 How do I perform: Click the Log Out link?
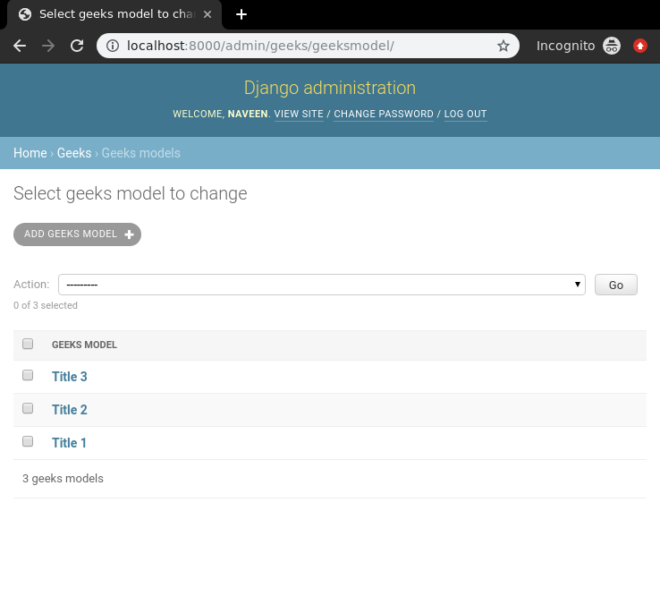pos(465,114)
